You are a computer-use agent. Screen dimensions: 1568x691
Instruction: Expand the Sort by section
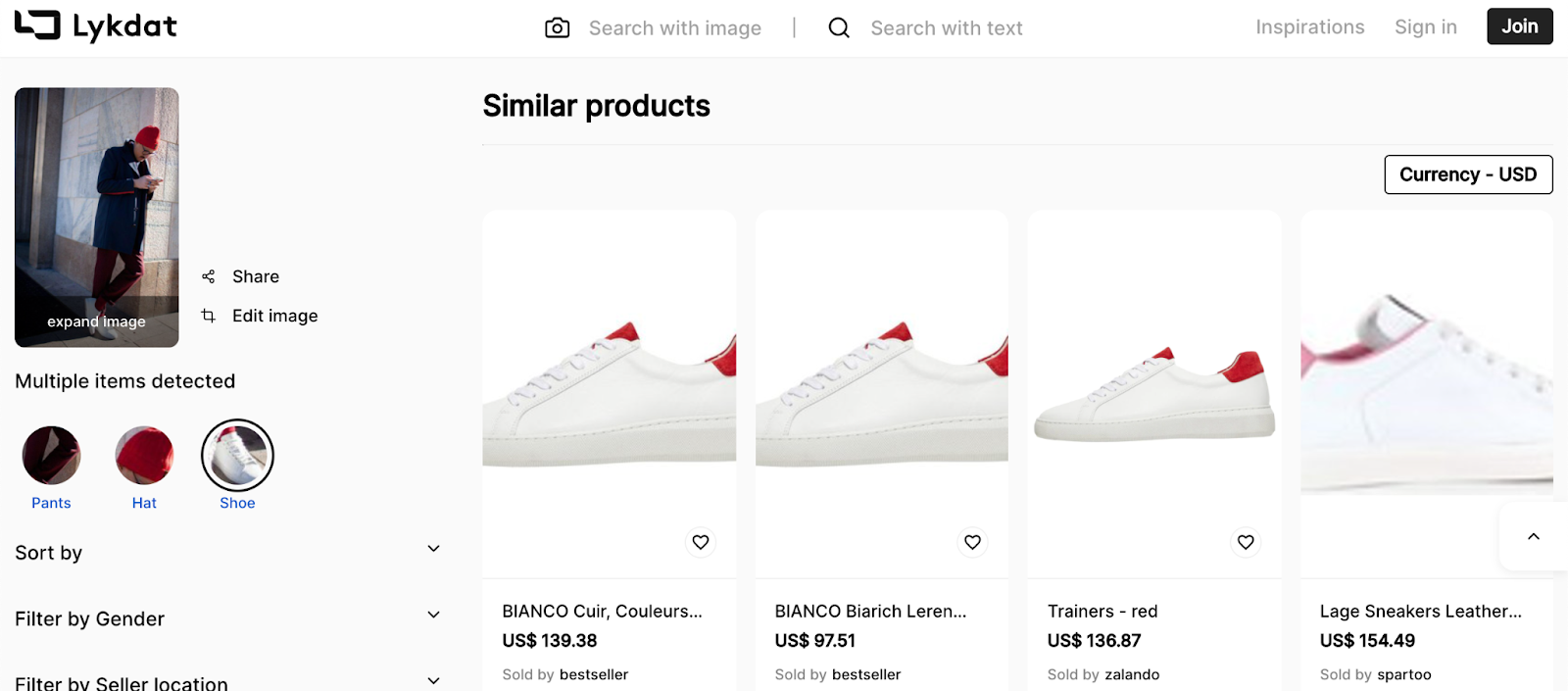pyautogui.click(x=433, y=549)
